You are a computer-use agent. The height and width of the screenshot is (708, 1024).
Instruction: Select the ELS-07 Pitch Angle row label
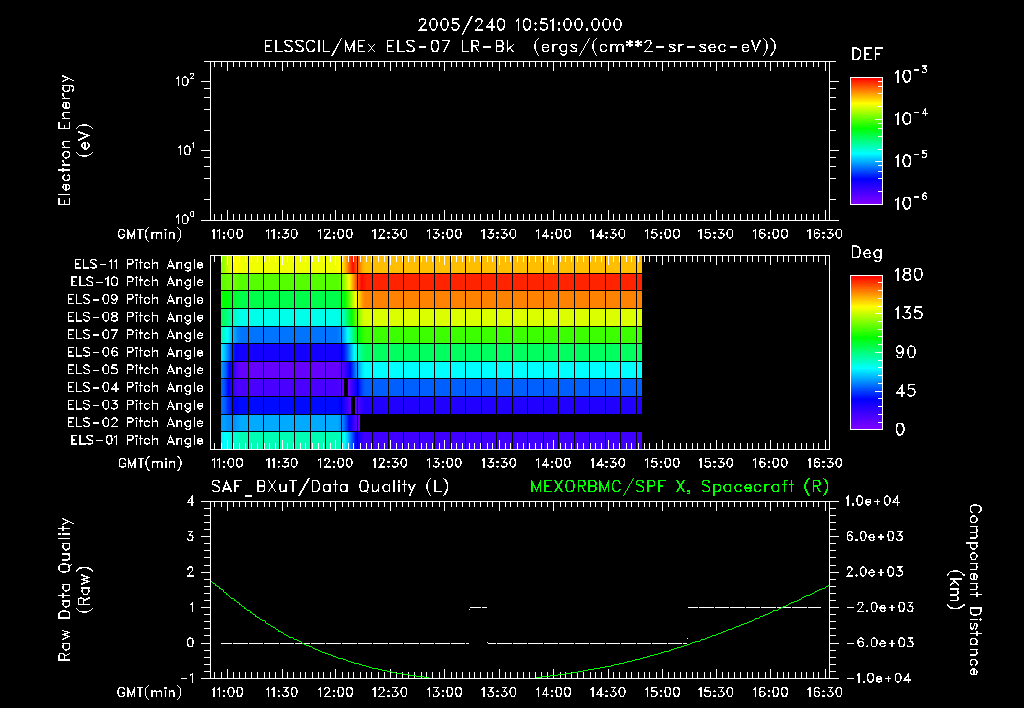tap(136, 334)
